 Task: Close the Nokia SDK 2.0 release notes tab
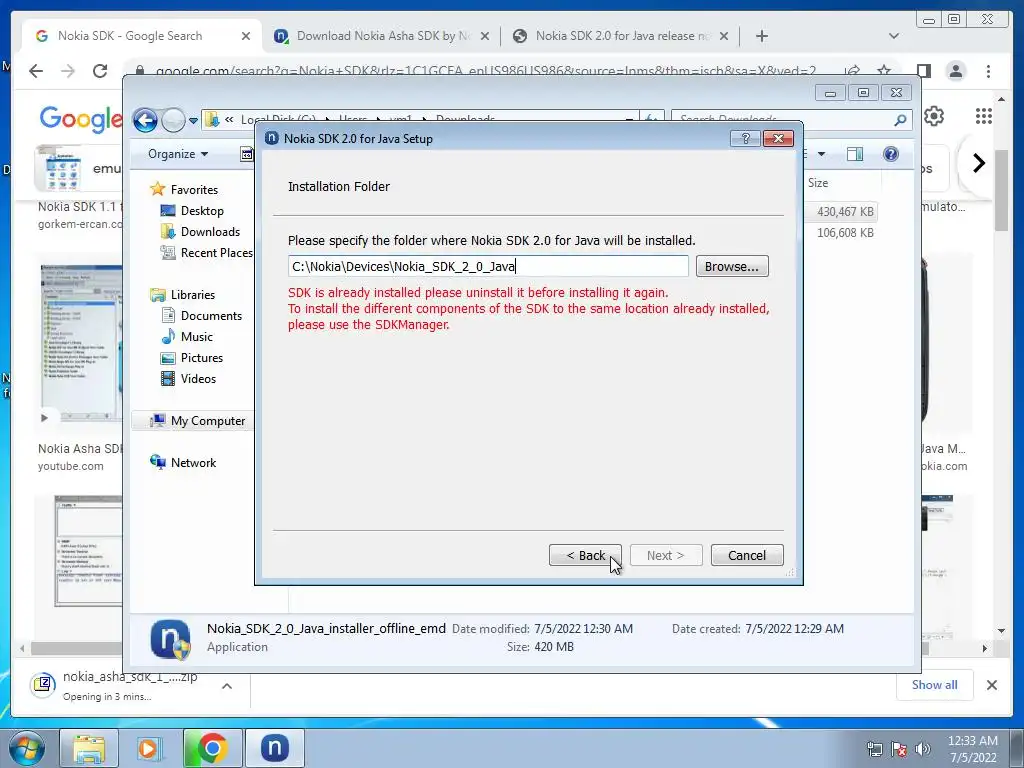[724, 36]
